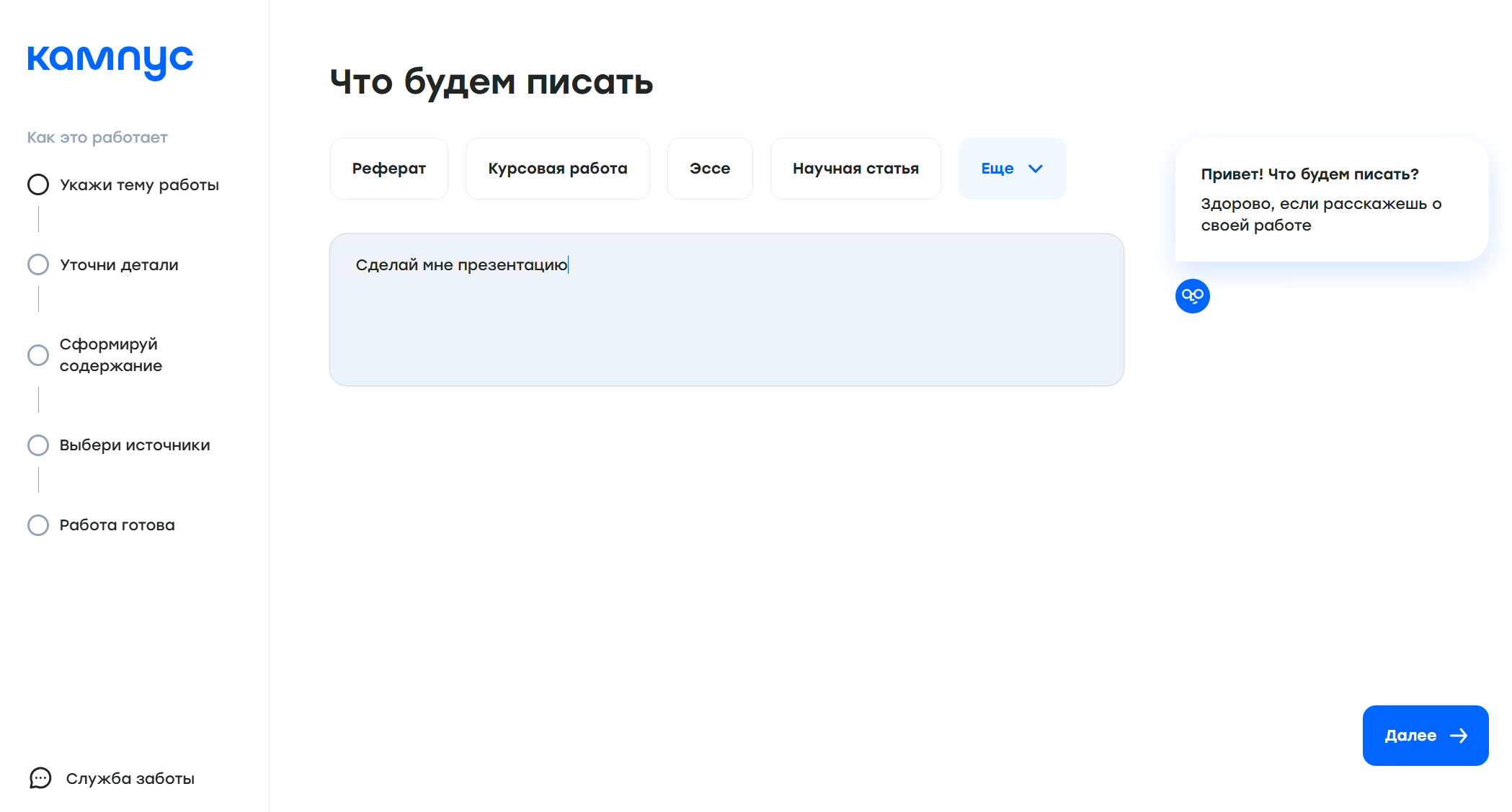The image size is (1512, 812).
Task: Open Как это работает section
Action: click(97, 136)
